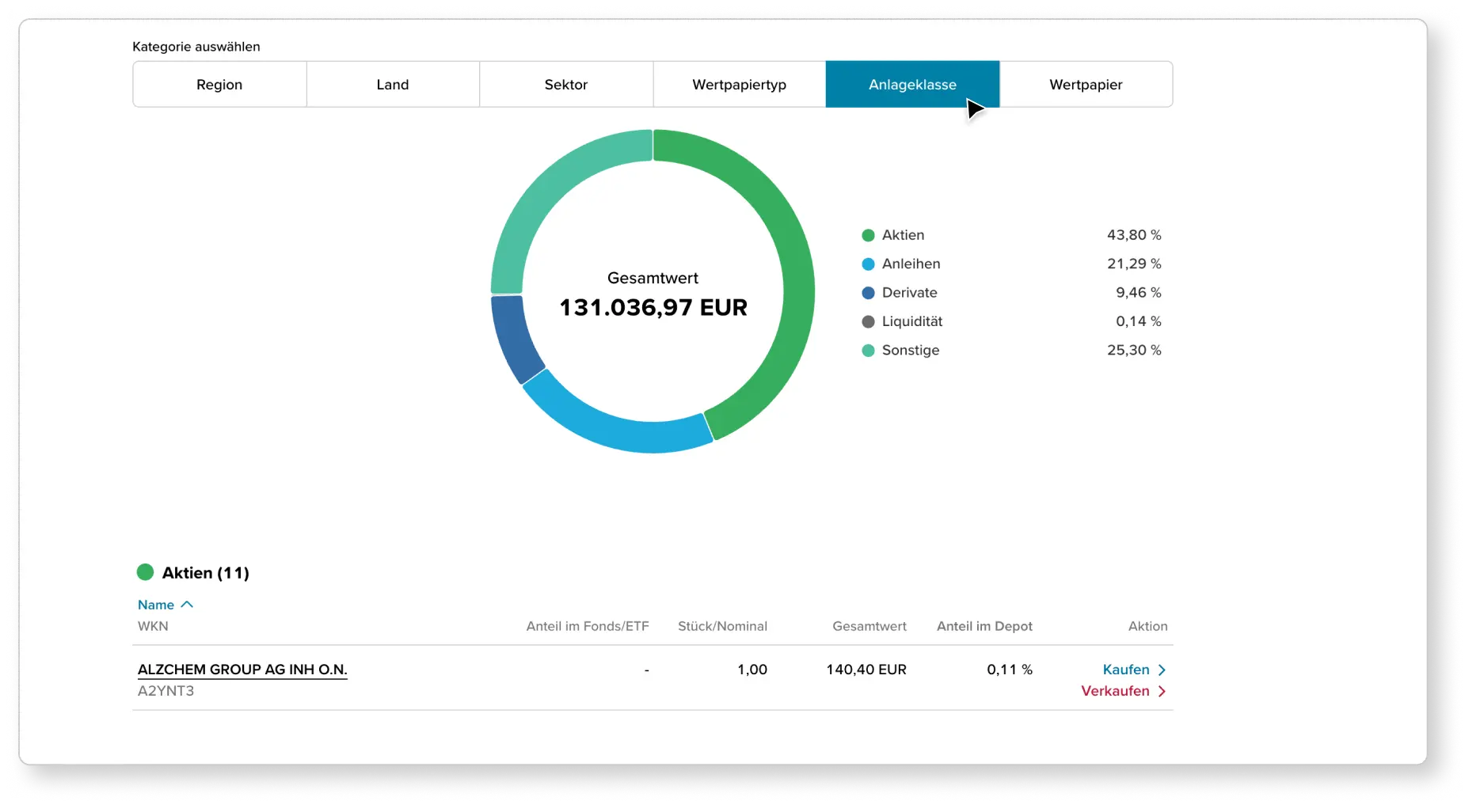Click the teal Sonstige legend dot
1465x812 pixels.
[869, 351]
